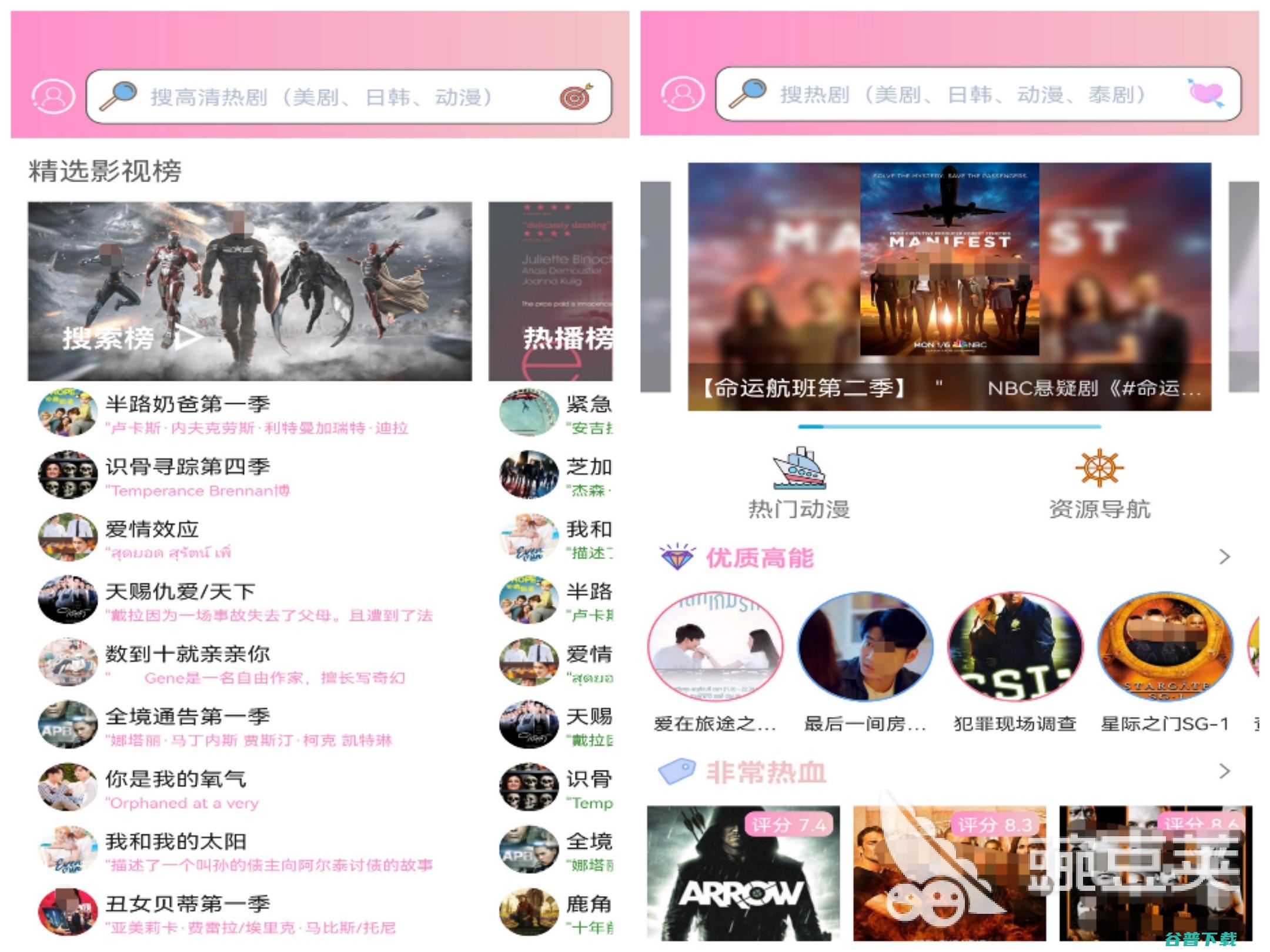
Task: Tap the 芝加 round avatar in 热播榜
Action: pyautogui.click(x=529, y=475)
